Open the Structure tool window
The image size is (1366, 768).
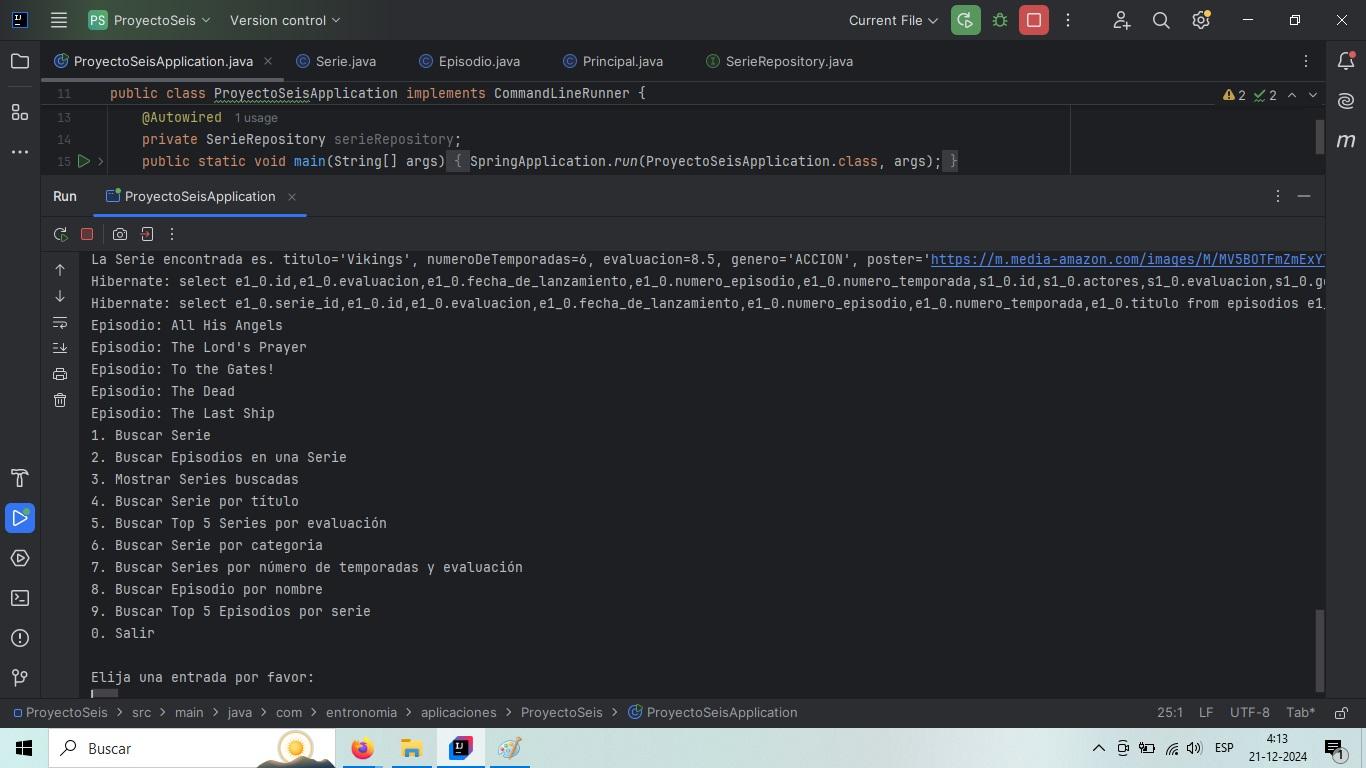20,112
